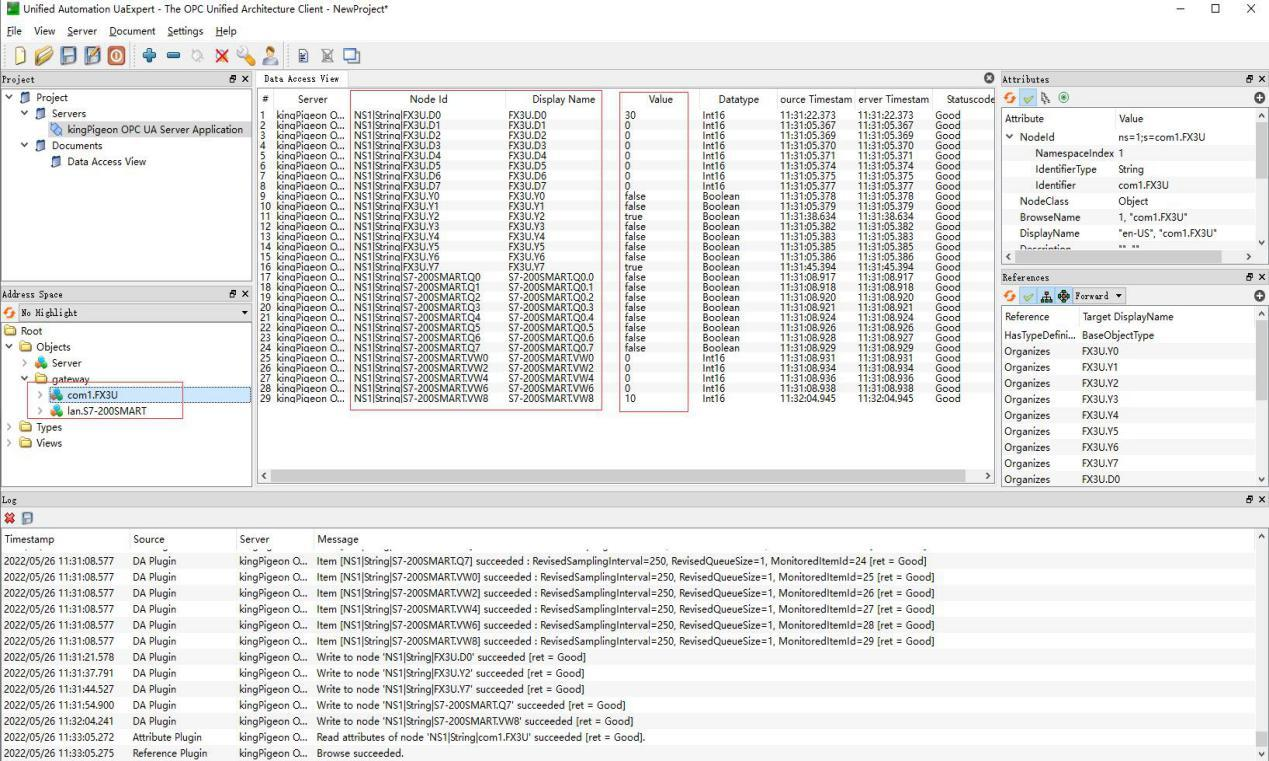Collapse the gateway folder
This screenshot has height=761, width=1269.
pos(25,379)
